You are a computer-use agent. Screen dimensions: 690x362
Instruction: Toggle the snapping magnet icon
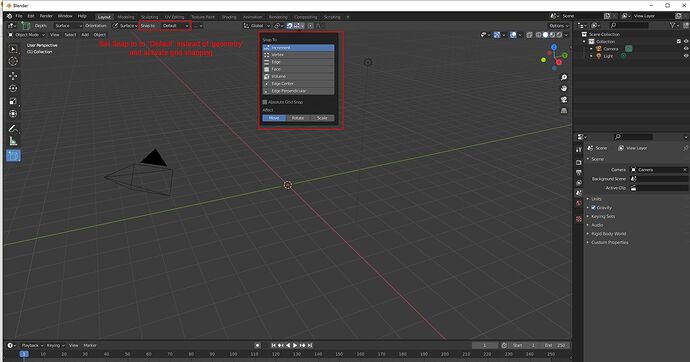point(290,26)
